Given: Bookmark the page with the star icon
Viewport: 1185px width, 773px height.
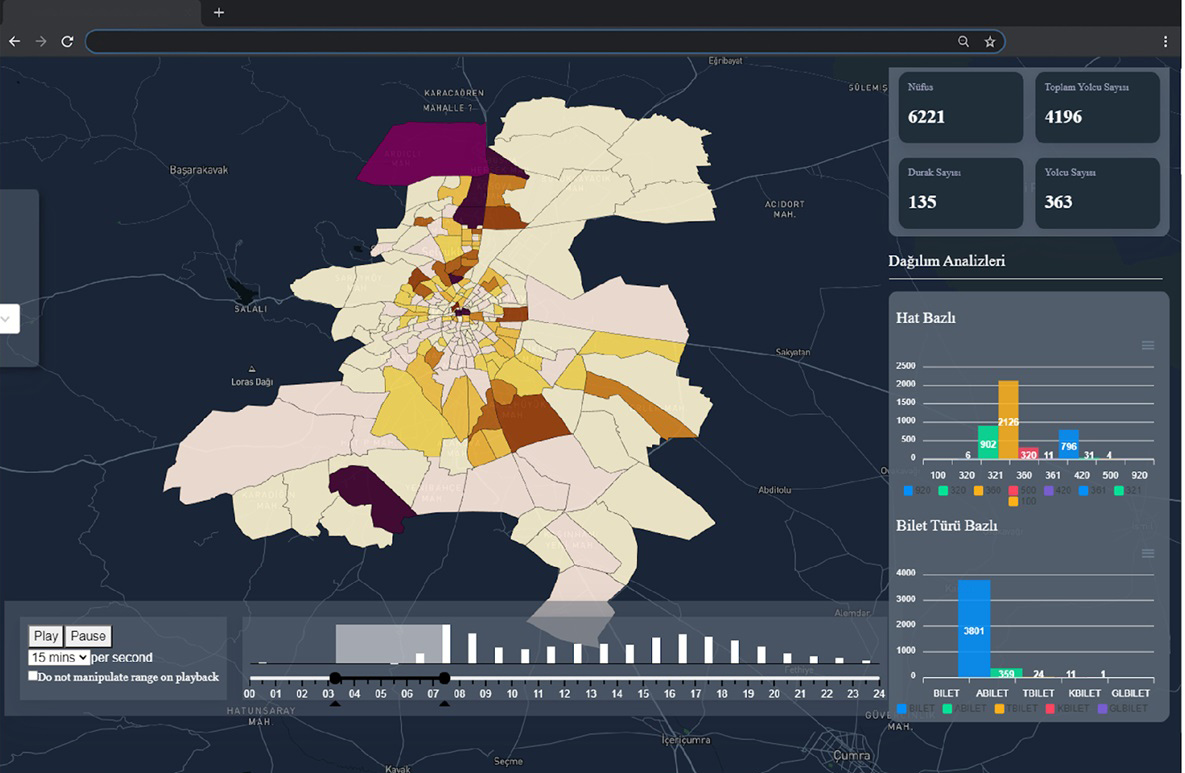Looking at the screenshot, I should (x=989, y=42).
